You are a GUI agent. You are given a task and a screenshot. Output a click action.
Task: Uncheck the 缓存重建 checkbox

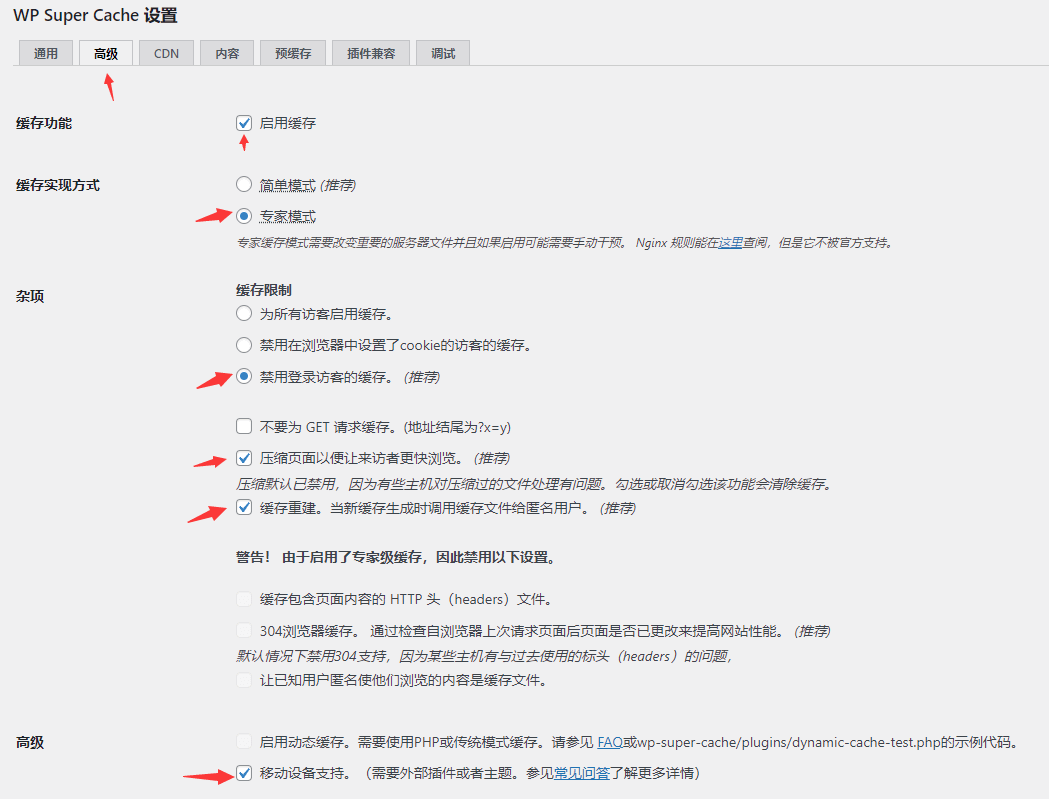[x=244, y=508]
